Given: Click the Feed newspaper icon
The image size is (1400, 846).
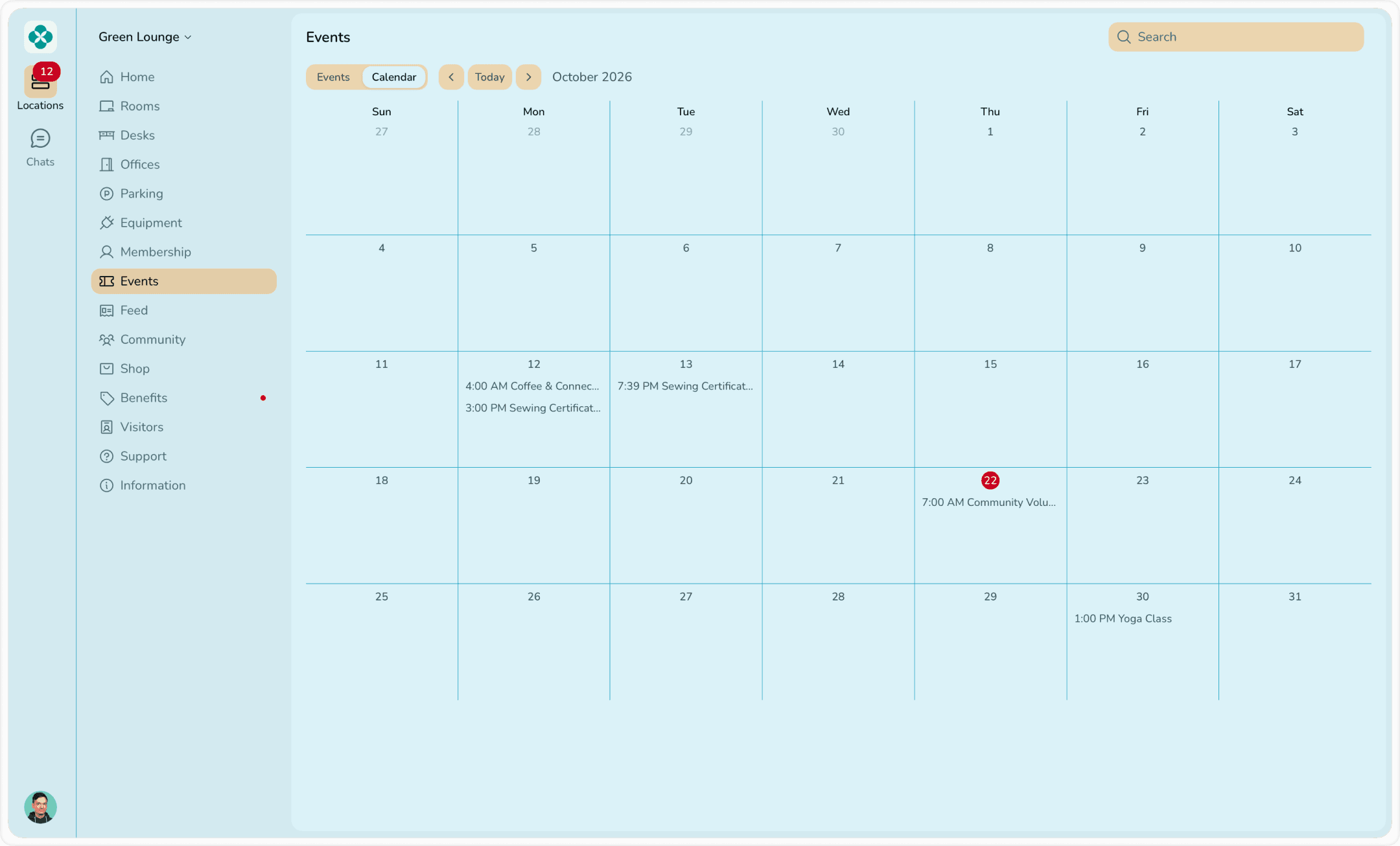Looking at the screenshot, I should click(x=106, y=310).
